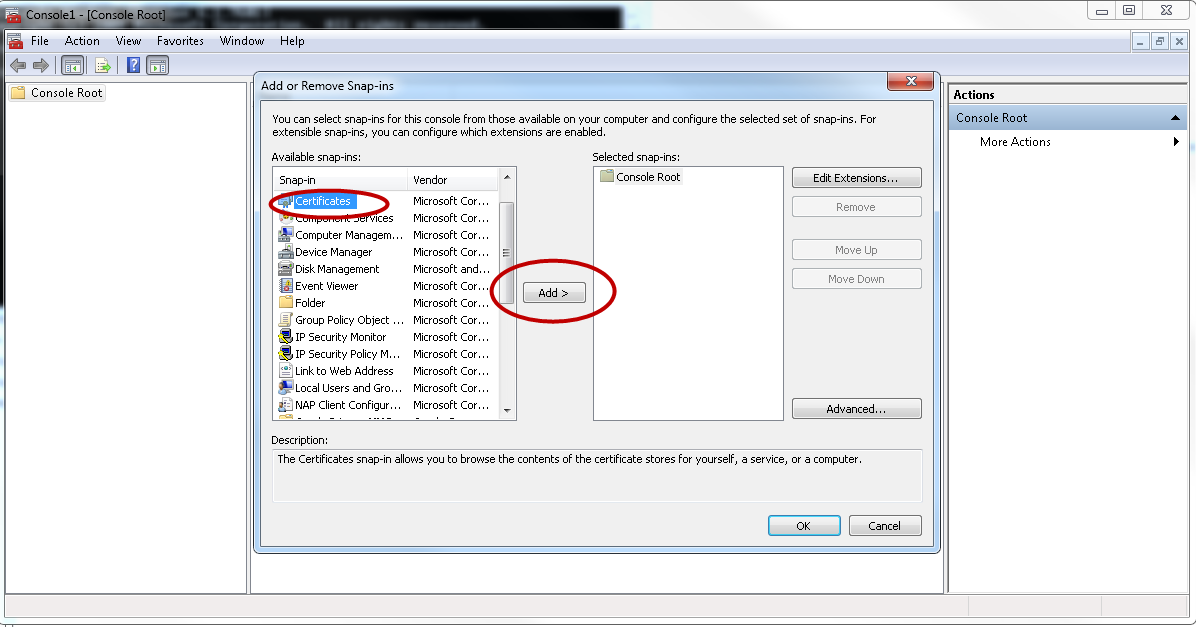Click the Edit Extensions button

(x=857, y=178)
